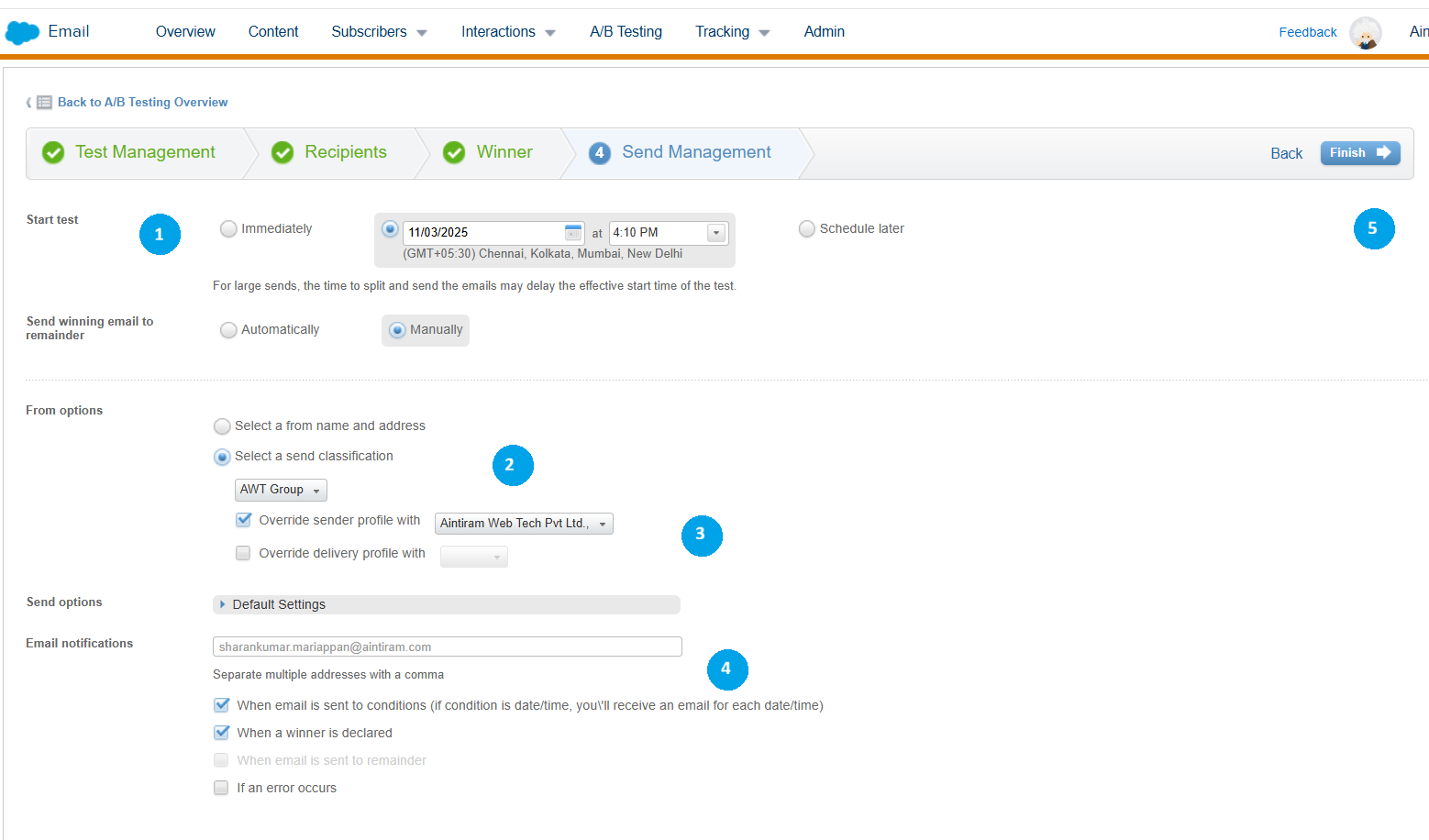Click the user avatar icon

click(x=1365, y=33)
